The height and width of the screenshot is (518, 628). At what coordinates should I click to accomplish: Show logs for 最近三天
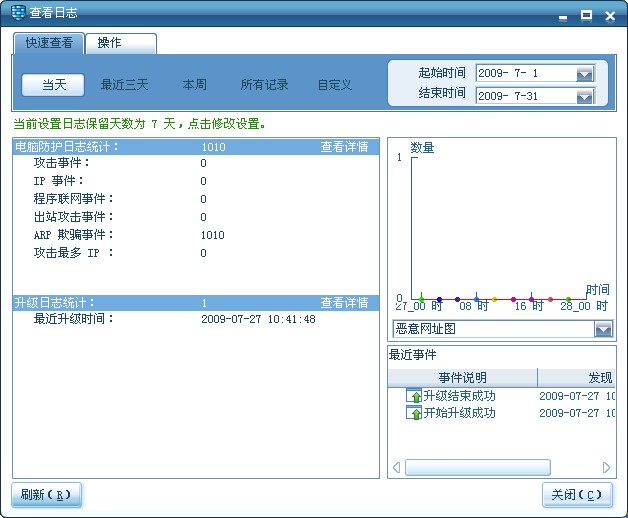[x=124, y=85]
